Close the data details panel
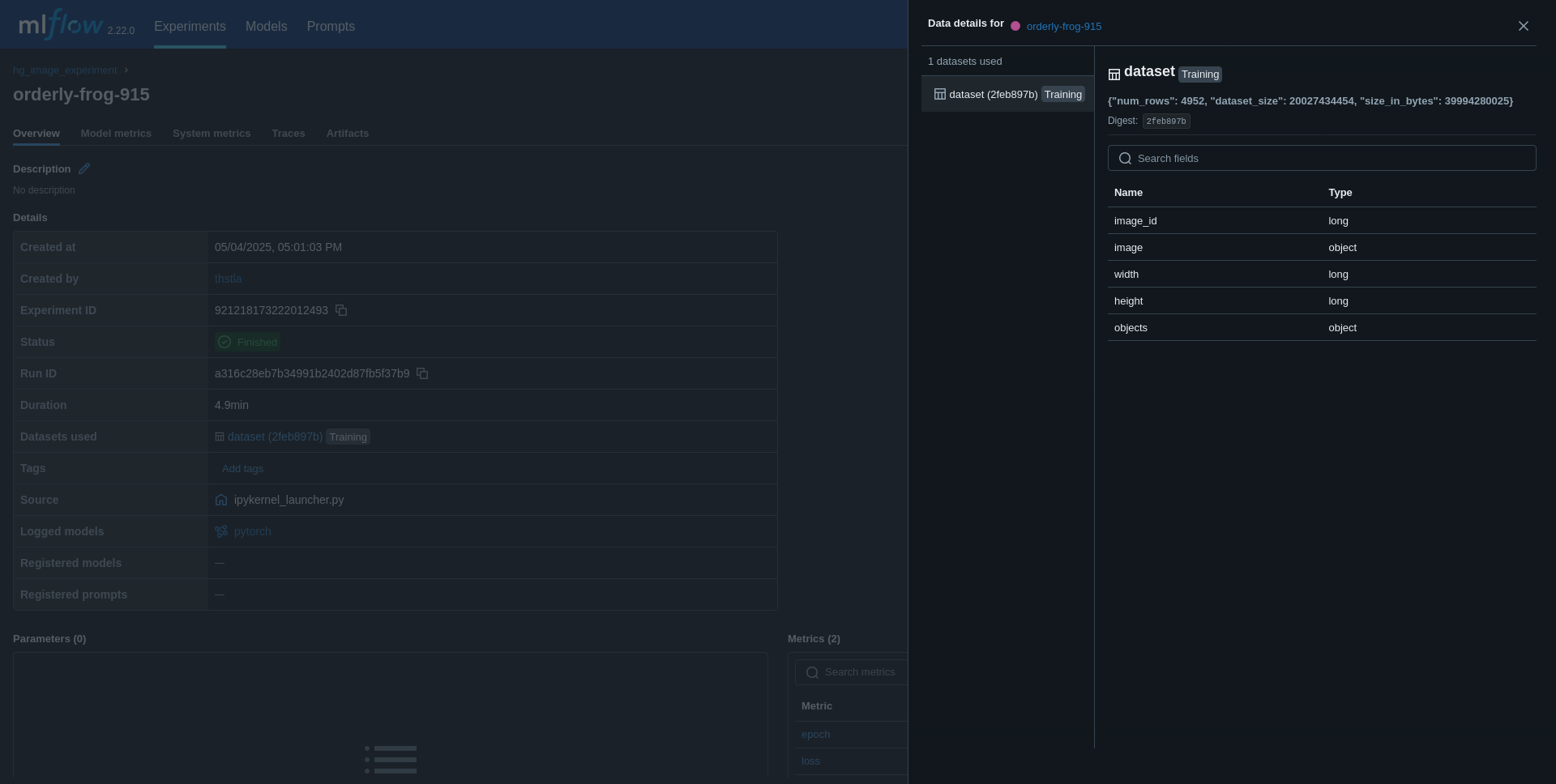 point(1523,26)
